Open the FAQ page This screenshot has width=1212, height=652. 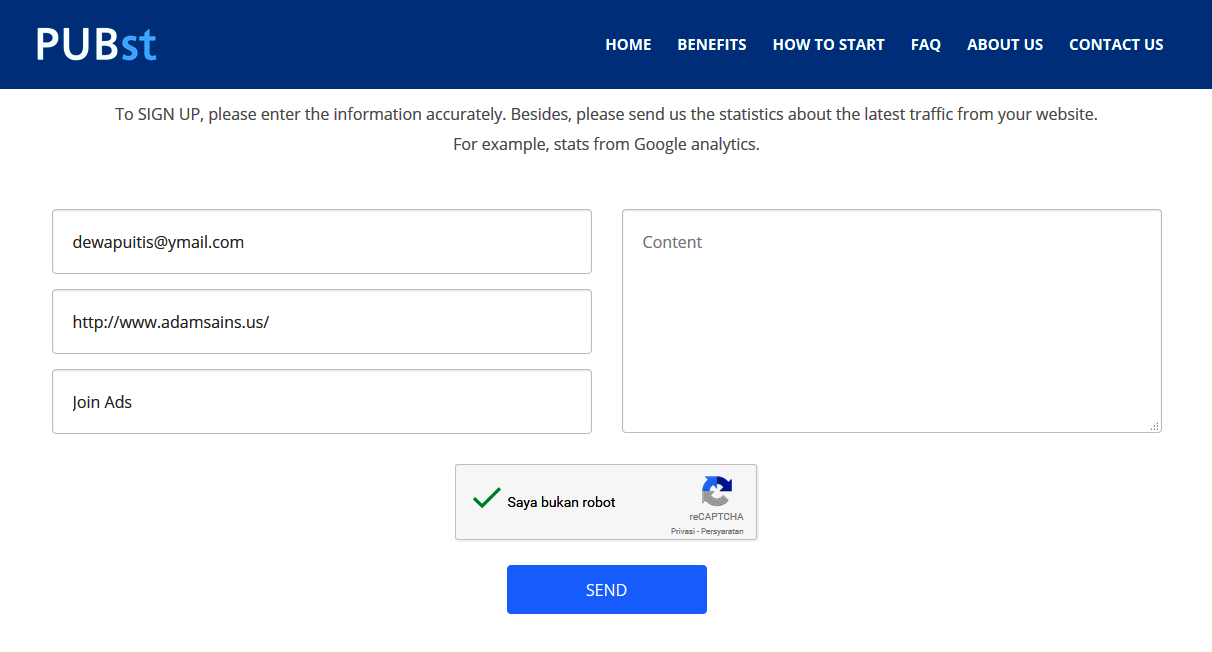[926, 45]
